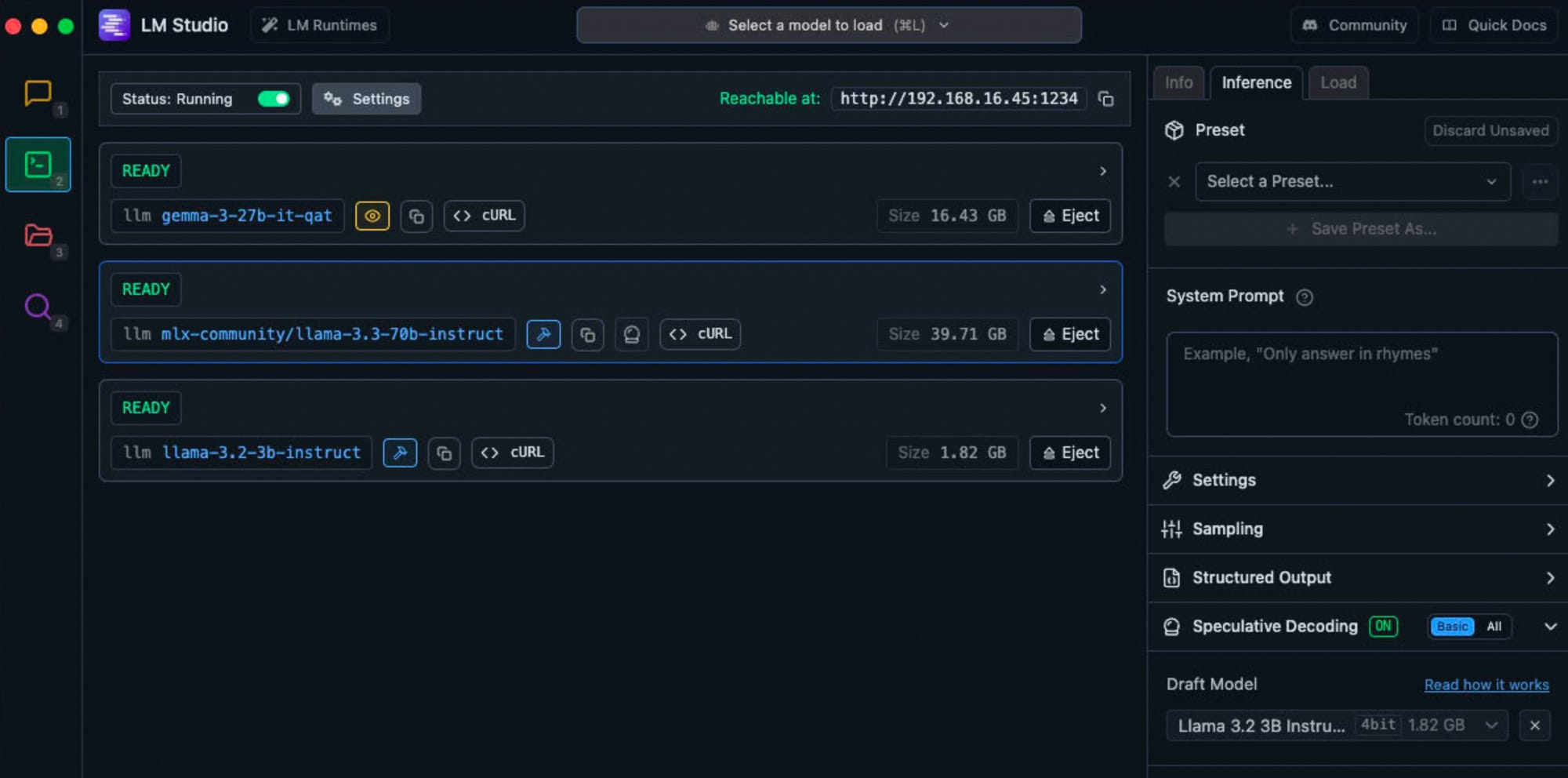Viewport: 1568px width, 778px height.
Task: Copy gemma-3-27b-it-qat model identifier
Action: point(417,216)
